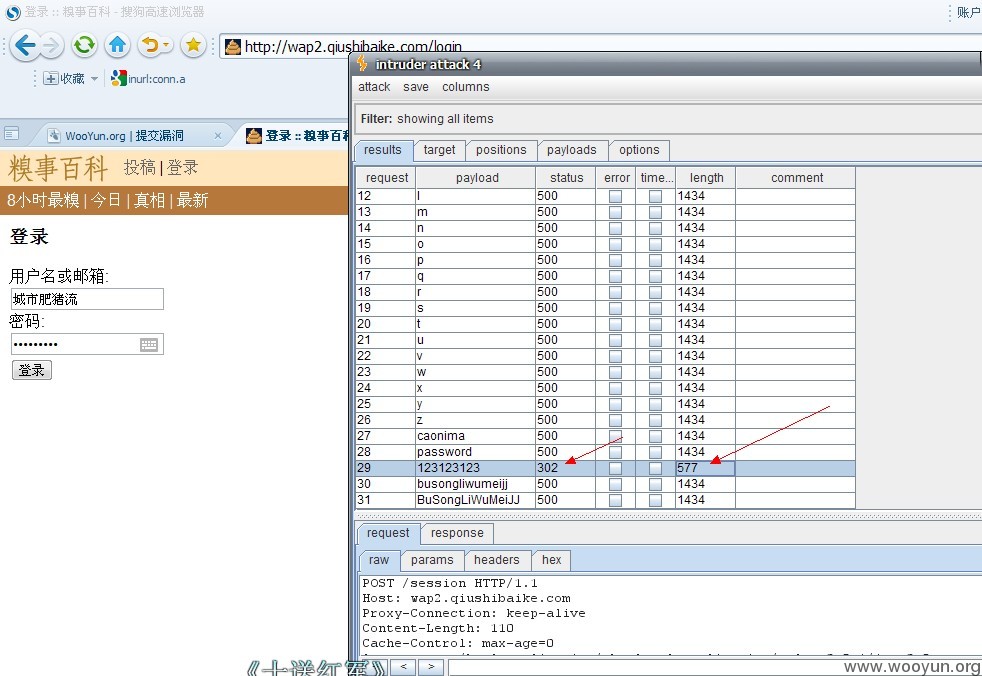This screenshot has width=982, height=676.
Task: Click the browser Back arrow button
Action: 25,45
